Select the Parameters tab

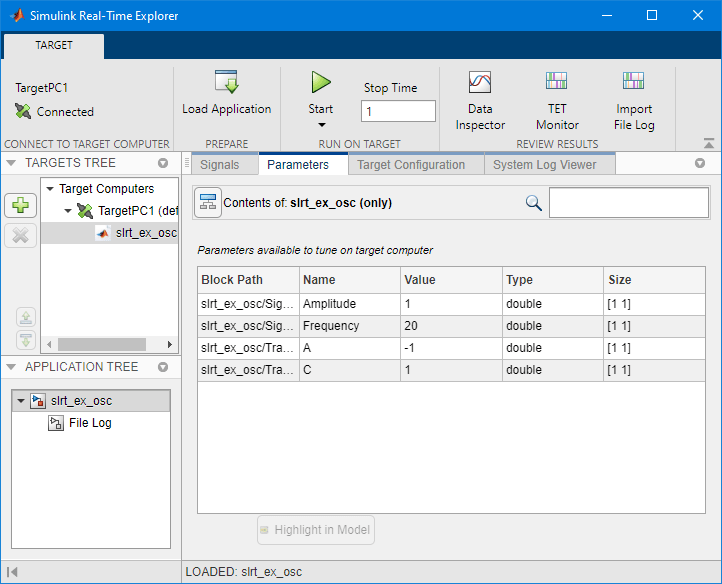tap(303, 164)
